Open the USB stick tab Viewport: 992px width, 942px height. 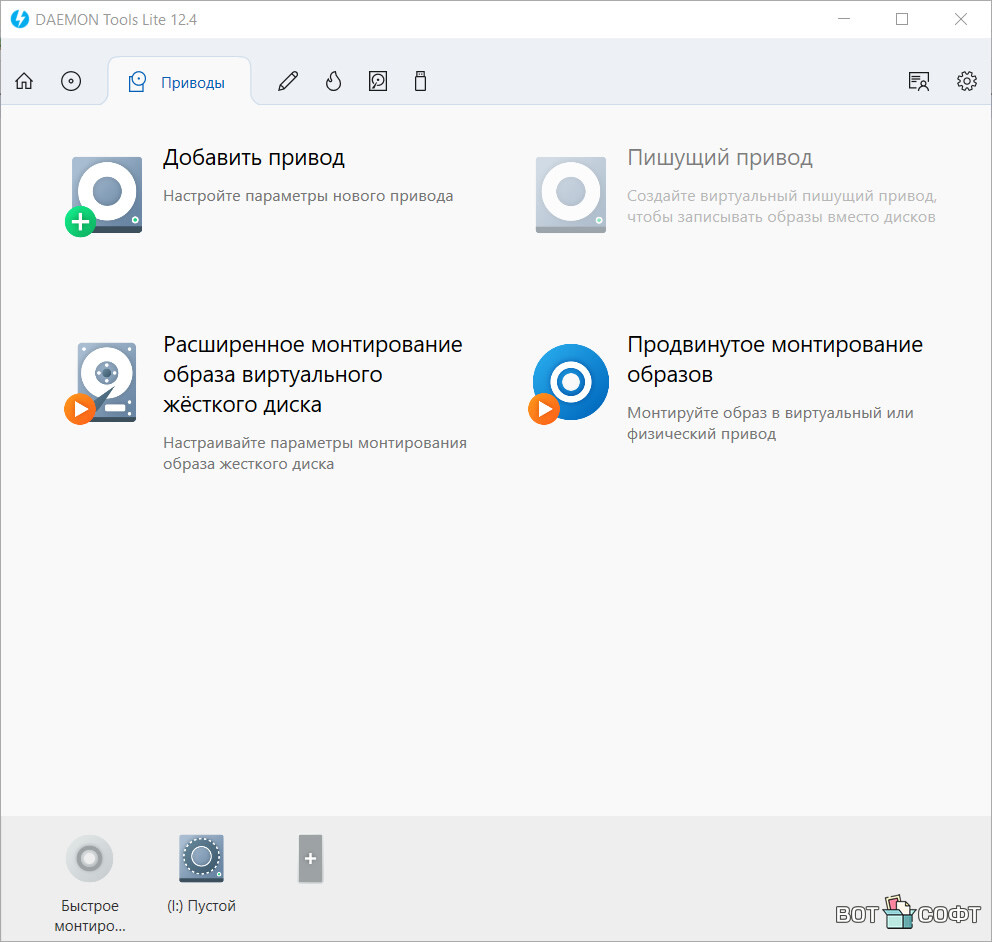(421, 82)
